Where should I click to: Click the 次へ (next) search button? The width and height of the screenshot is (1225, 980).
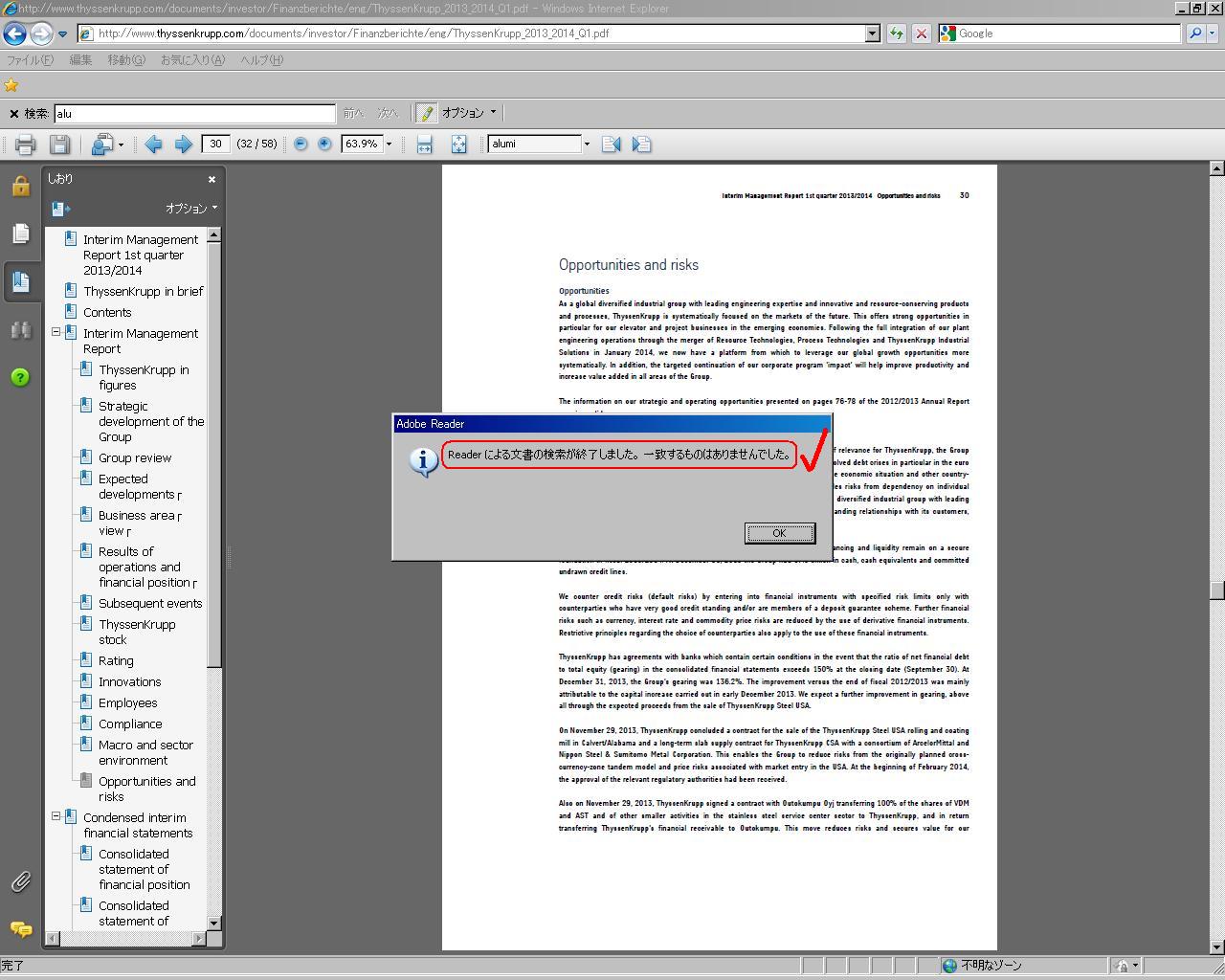(x=388, y=113)
